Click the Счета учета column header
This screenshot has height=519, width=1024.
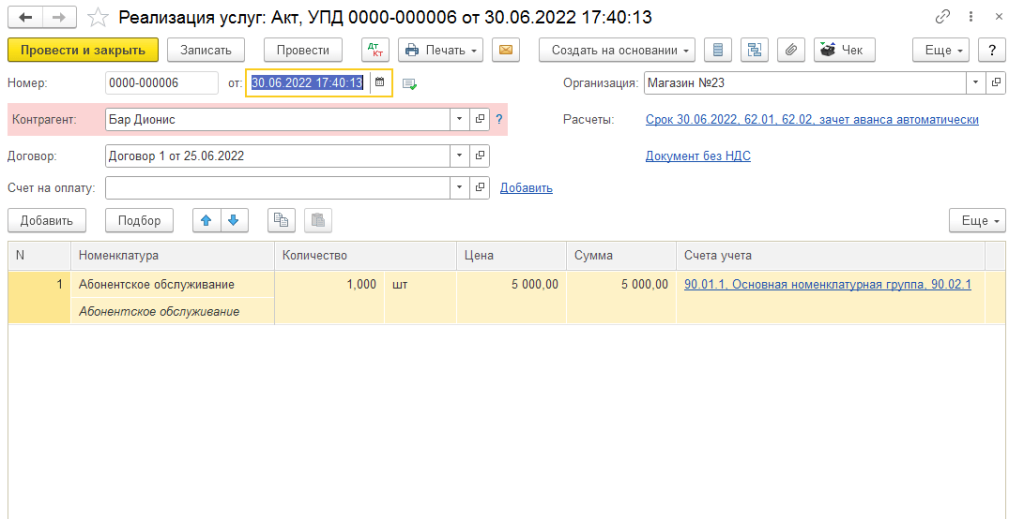click(x=831, y=256)
